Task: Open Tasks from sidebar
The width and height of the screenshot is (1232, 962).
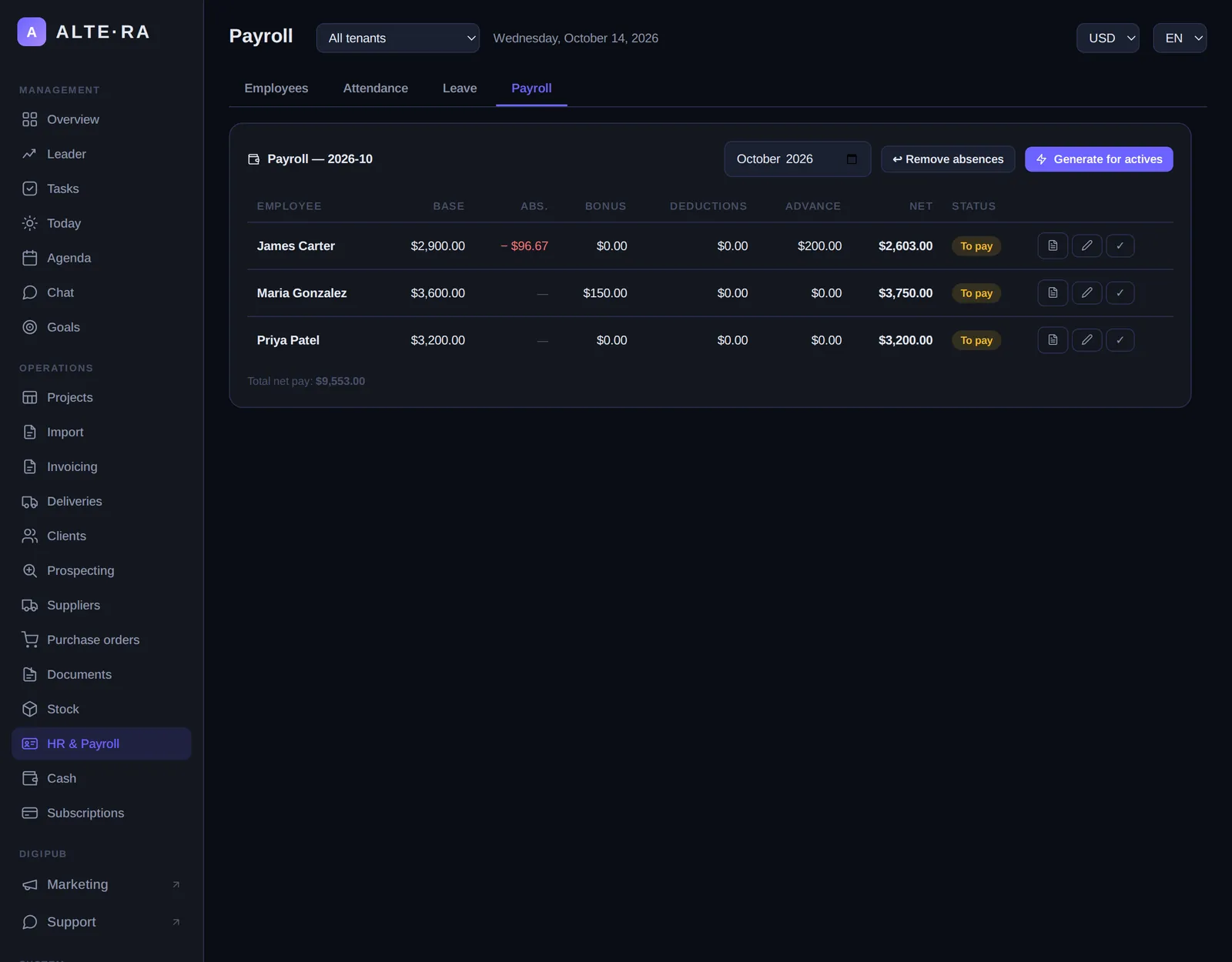Action: pos(102,189)
